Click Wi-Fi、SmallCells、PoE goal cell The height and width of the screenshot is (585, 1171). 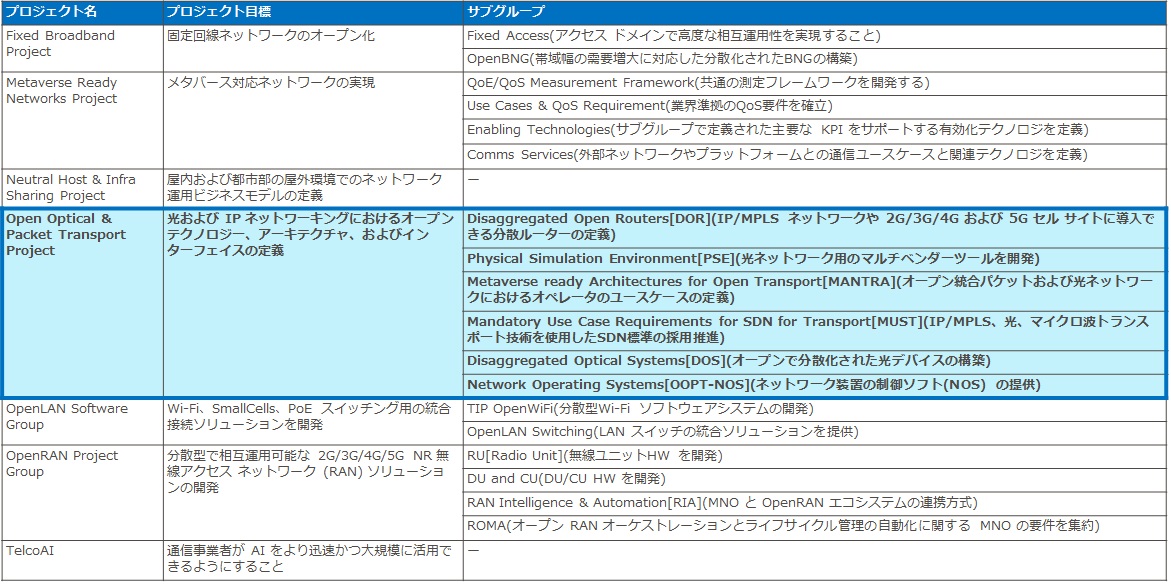click(x=313, y=421)
